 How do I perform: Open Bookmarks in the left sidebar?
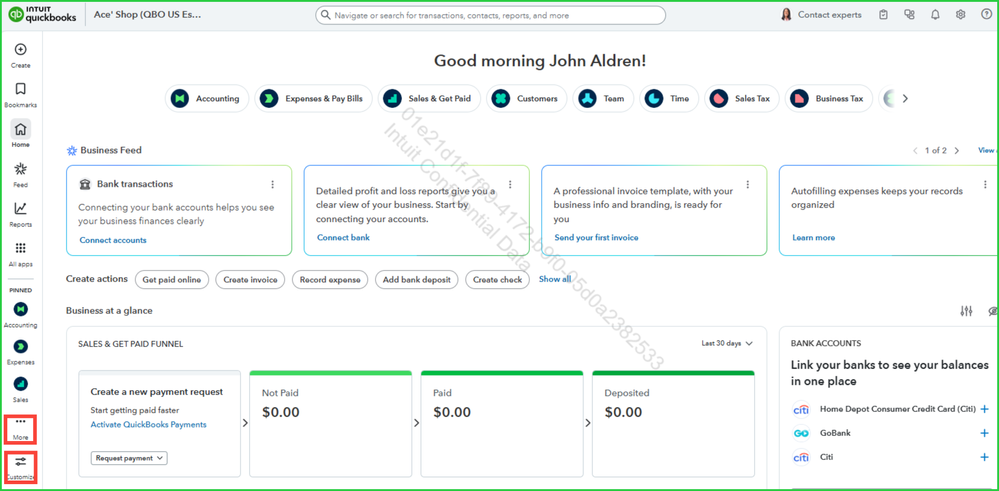click(20, 90)
